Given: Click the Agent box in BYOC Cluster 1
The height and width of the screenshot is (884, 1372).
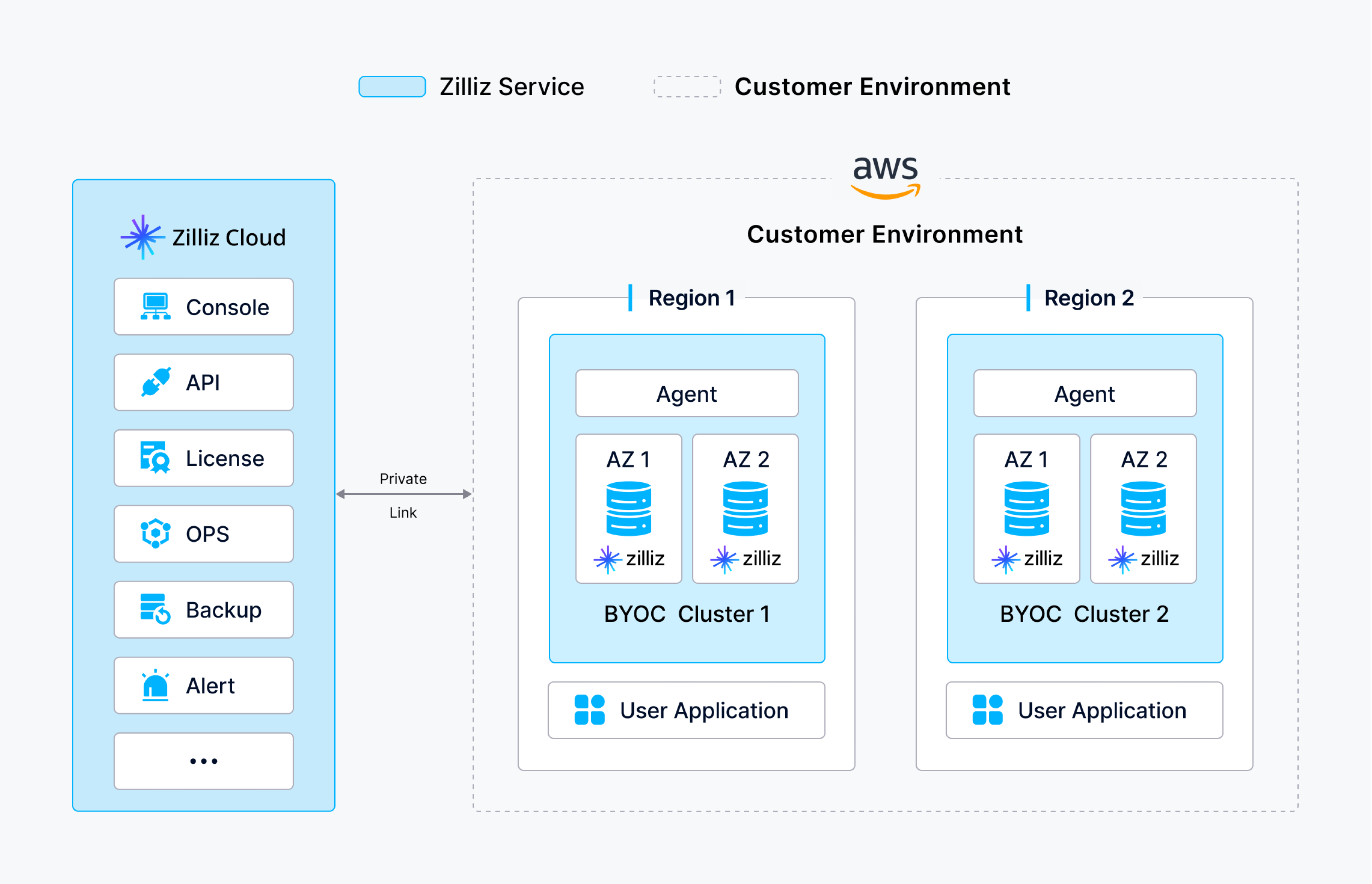Looking at the screenshot, I should tap(687, 393).
